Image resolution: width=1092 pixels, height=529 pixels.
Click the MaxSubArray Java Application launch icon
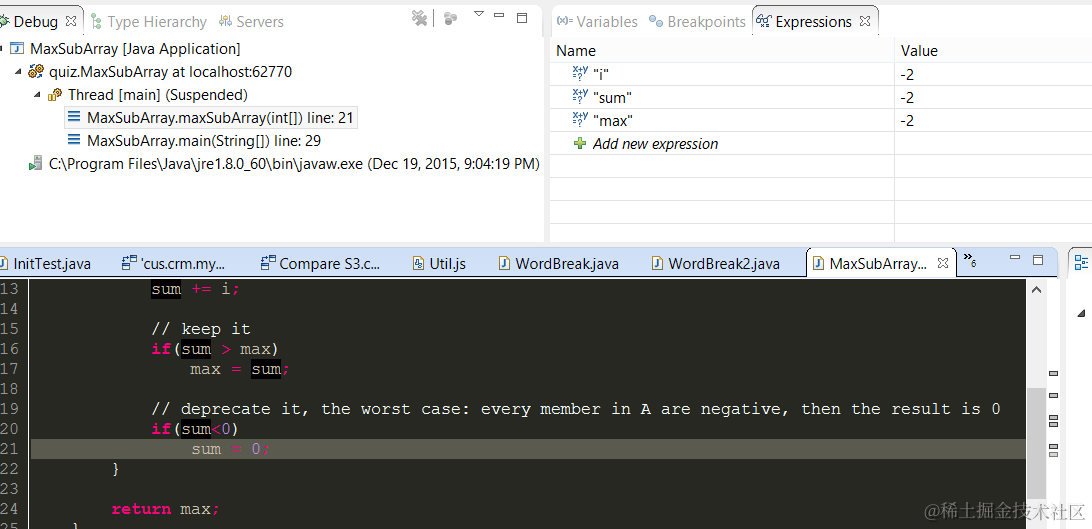[x=17, y=49]
